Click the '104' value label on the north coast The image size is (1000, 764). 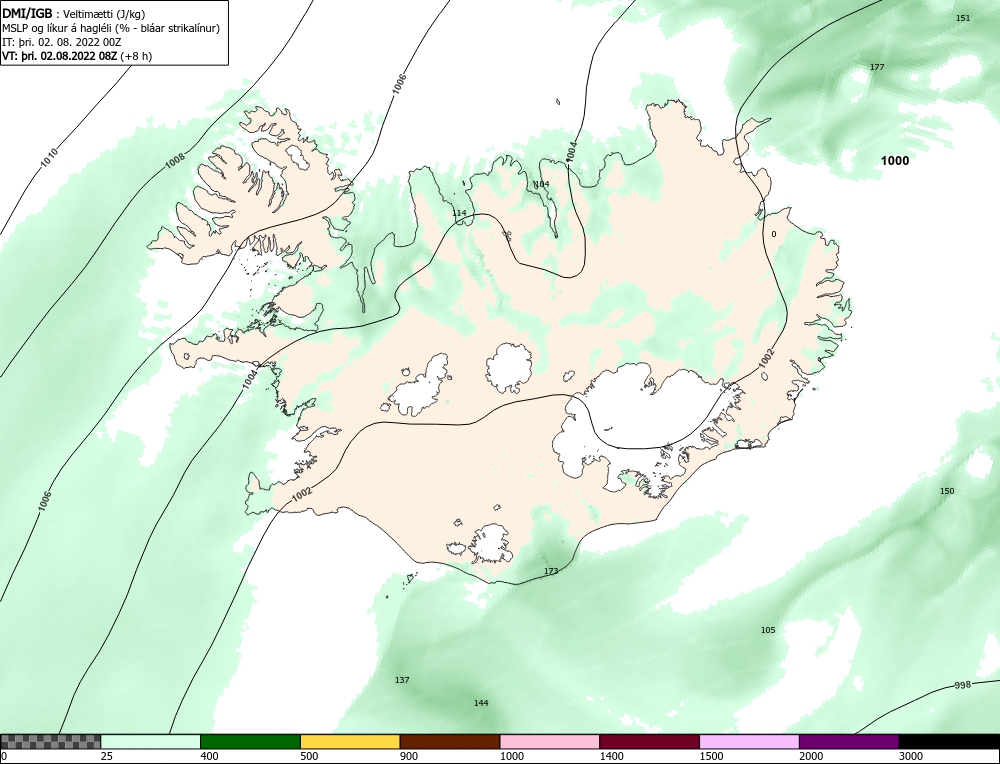[541, 184]
